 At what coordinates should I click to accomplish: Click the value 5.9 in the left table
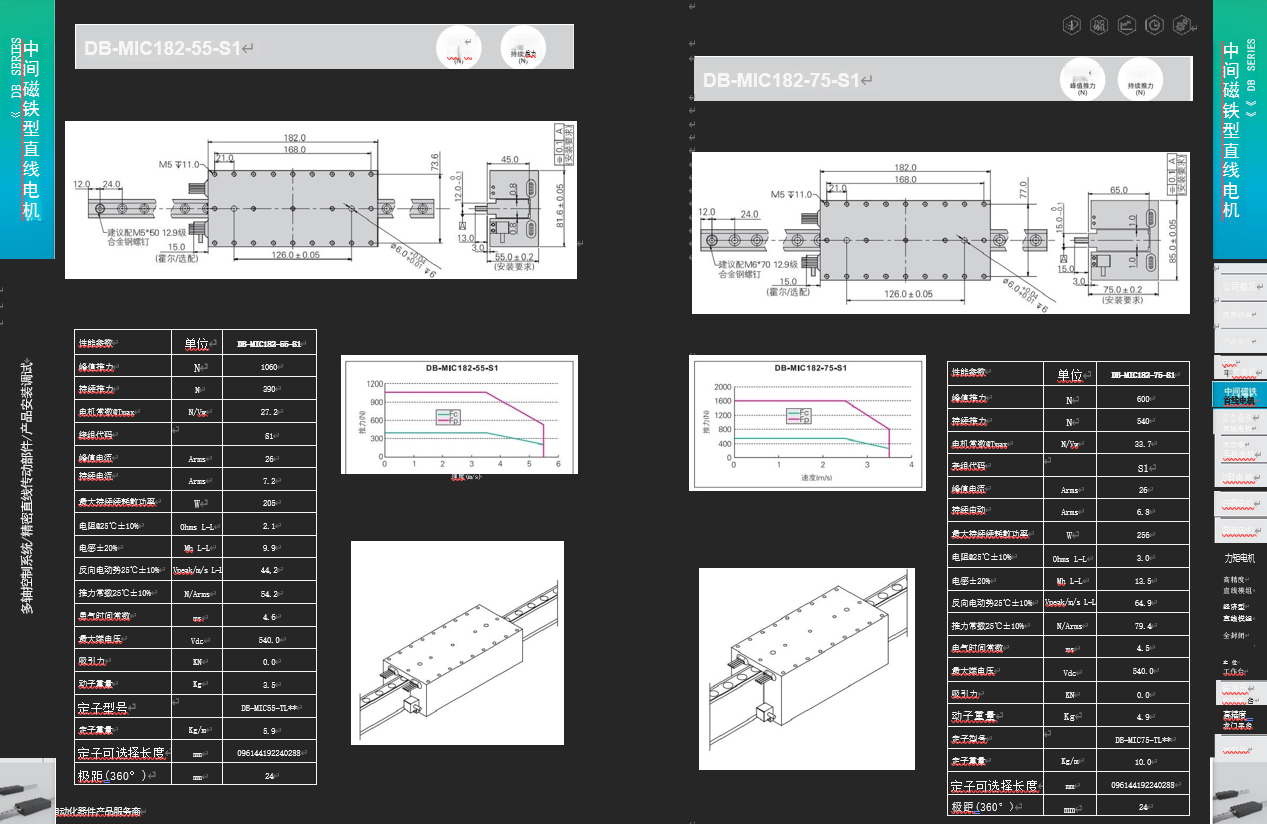[x=269, y=731]
